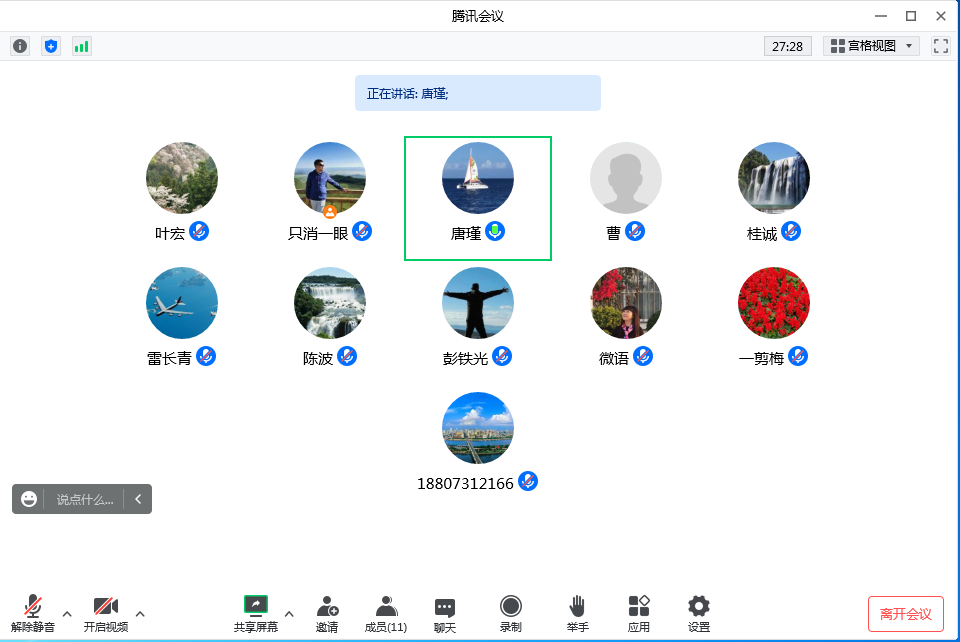Click 只消一眼's muted mic icon

(362, 231)
